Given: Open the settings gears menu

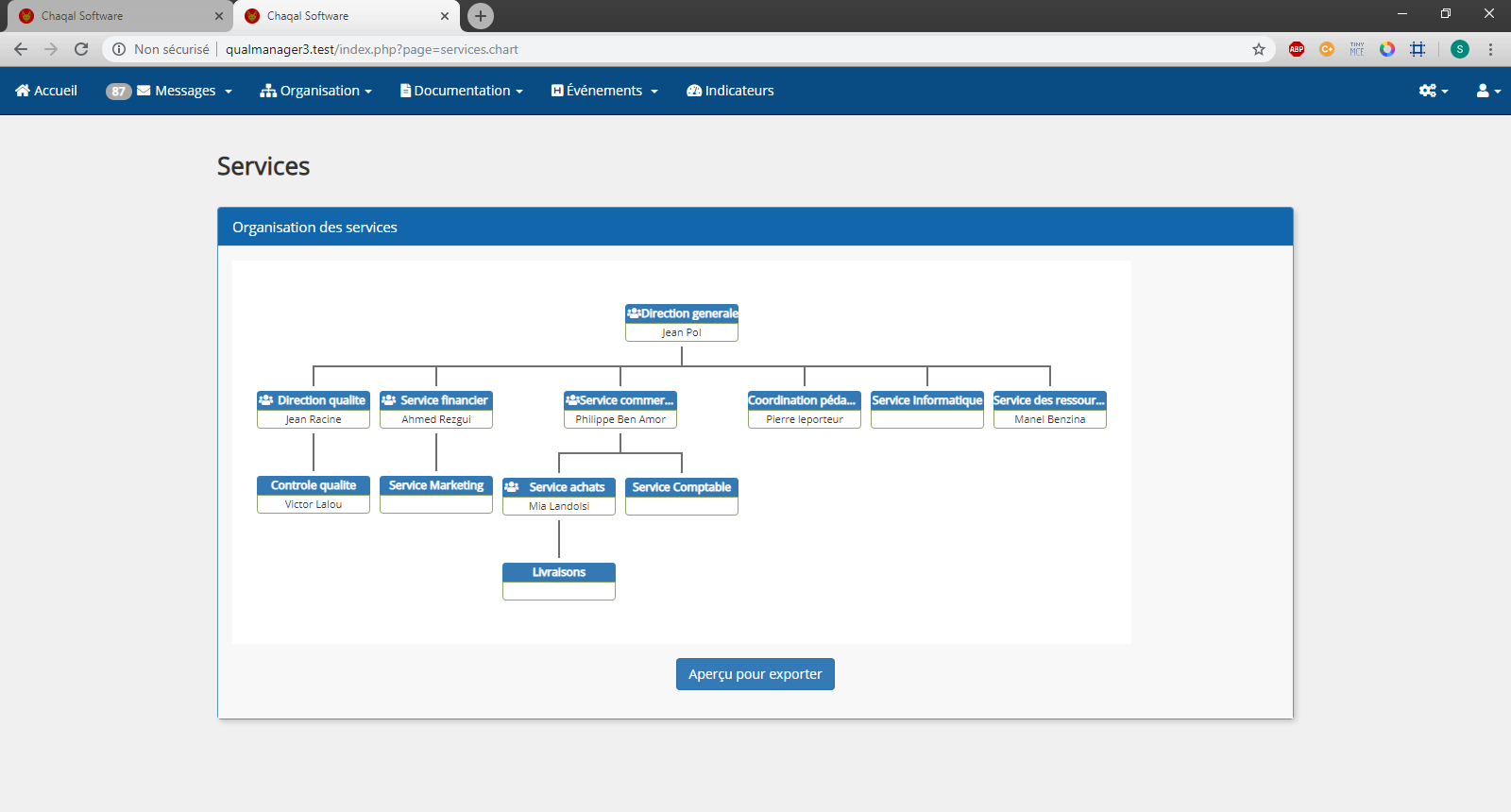Looking at the screenshot, I should pyautogui.click(x=1432, y=91).
